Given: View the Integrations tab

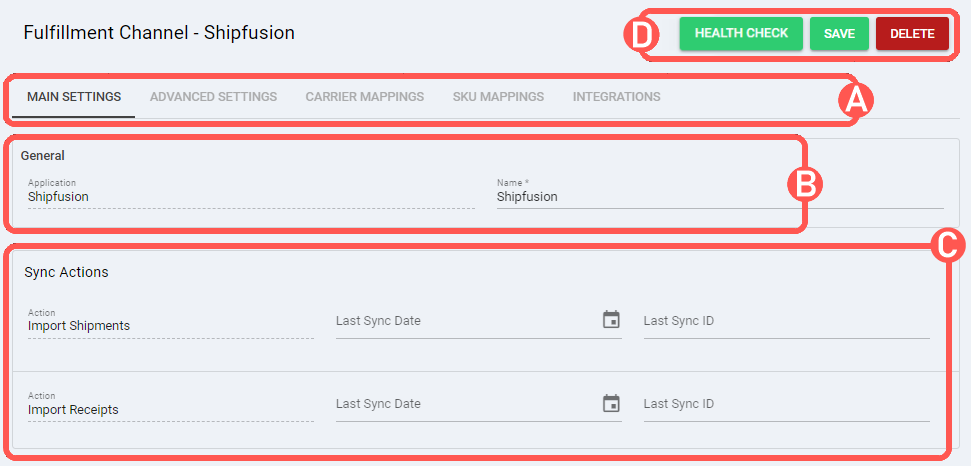Looking at the screenshot, I should point(616,97).
